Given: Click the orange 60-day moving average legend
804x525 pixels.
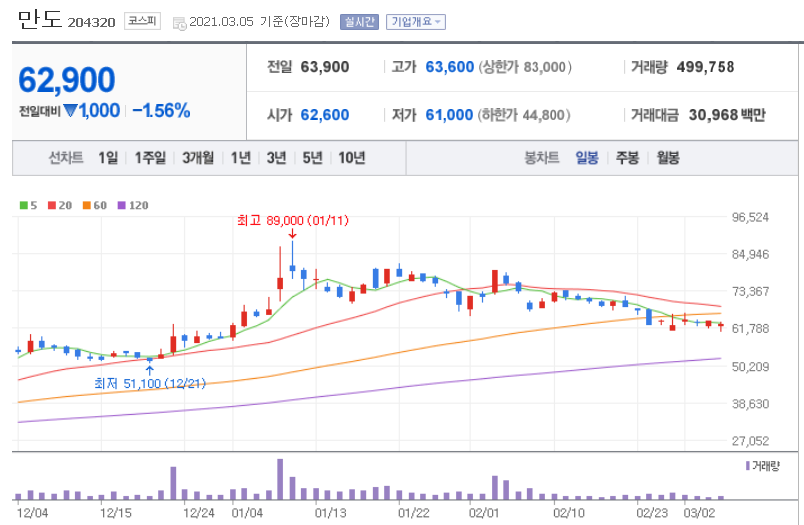Looking at the screenshot, I should point(94,206).
